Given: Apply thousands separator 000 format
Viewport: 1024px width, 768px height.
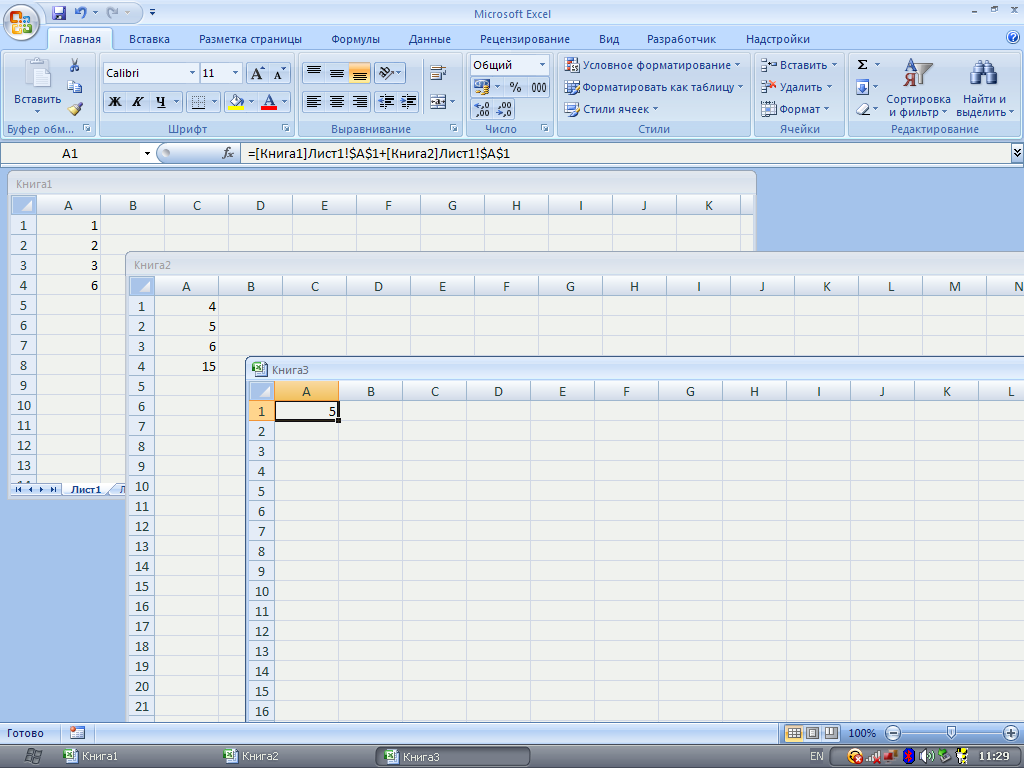Looking at the screenshot, I should 539,87.
